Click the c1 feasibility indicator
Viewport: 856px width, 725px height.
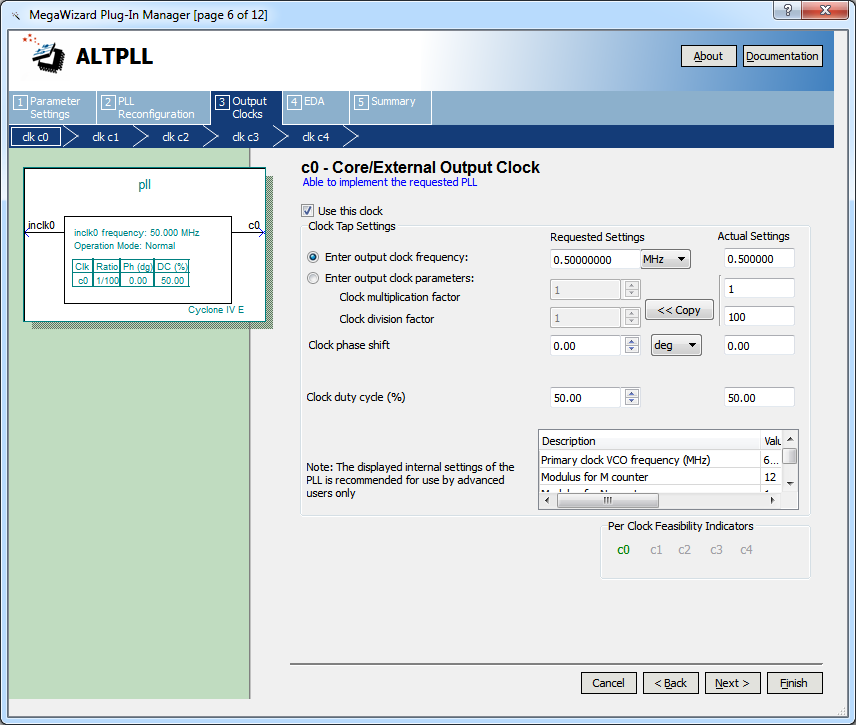(x=656, y=550)
